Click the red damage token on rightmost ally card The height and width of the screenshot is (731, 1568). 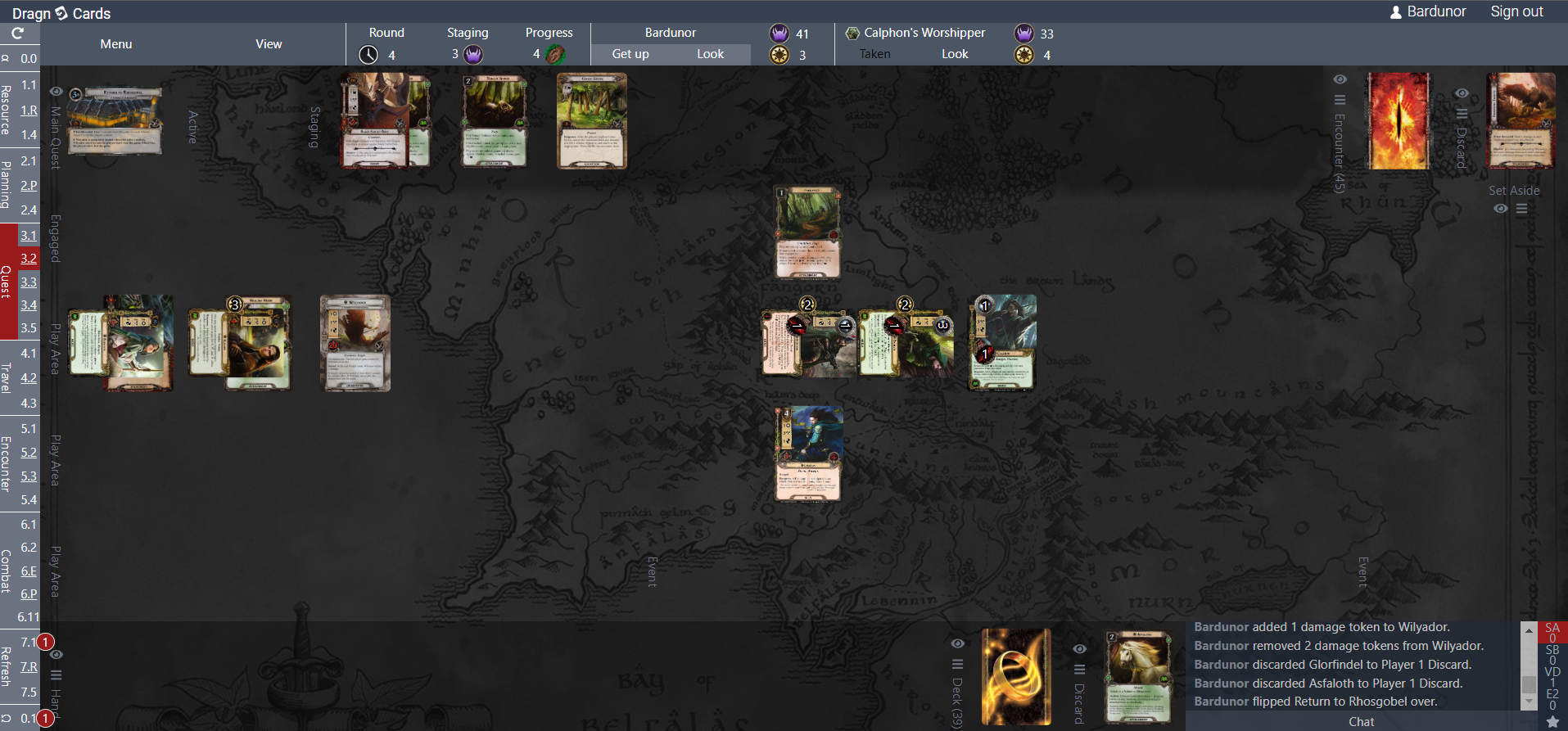984,354
